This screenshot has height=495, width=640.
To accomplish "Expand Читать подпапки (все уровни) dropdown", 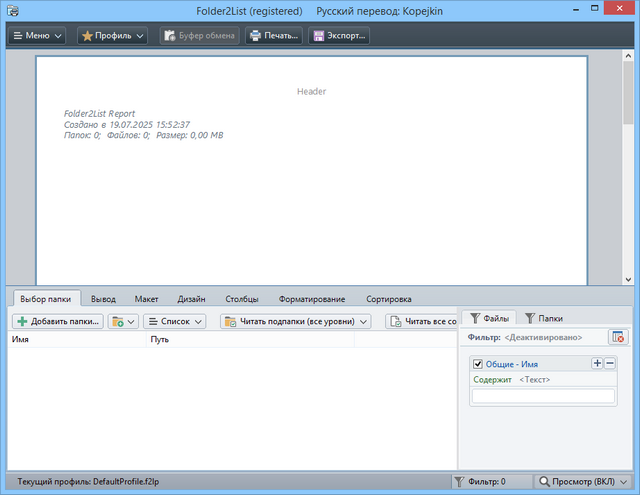I will tap(296, 322).
